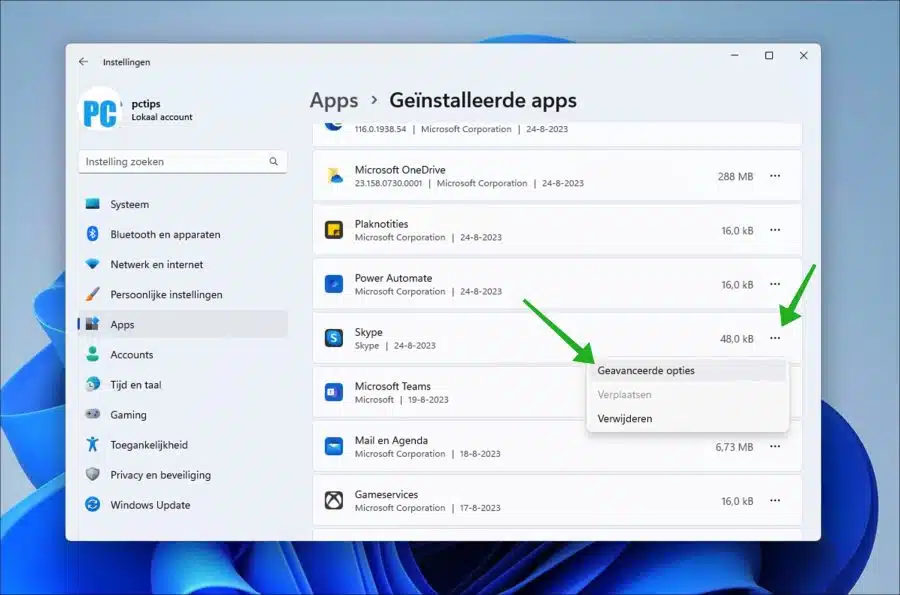This screenshot has height=595, width=900.
Task: Open more options for Plaknotities
Action: click(775, 230)
